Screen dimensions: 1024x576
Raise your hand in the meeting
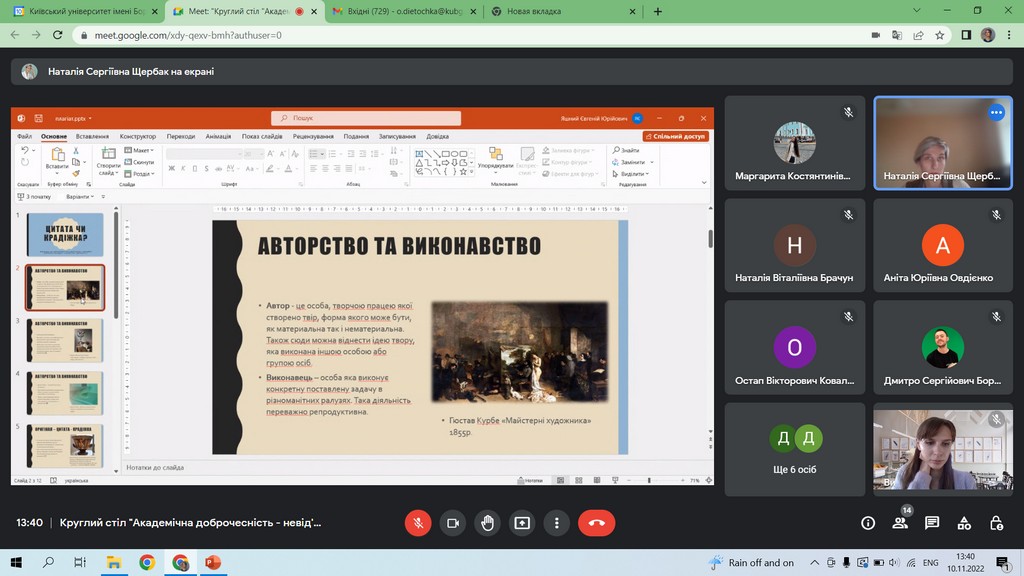pos(487,523)
